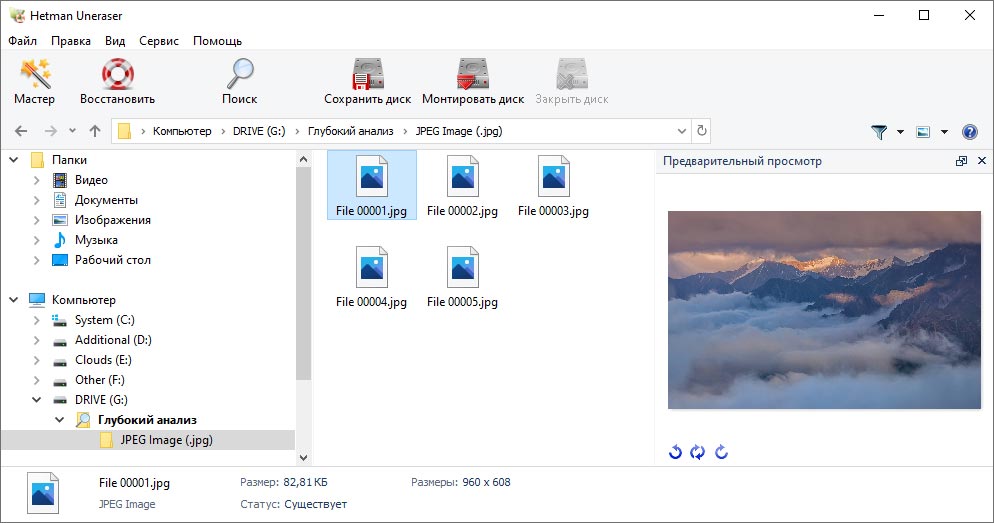Select Рабочий стол in tree
Image resolution: width=994 pixels, height=523 pixels.
point(112,260)
